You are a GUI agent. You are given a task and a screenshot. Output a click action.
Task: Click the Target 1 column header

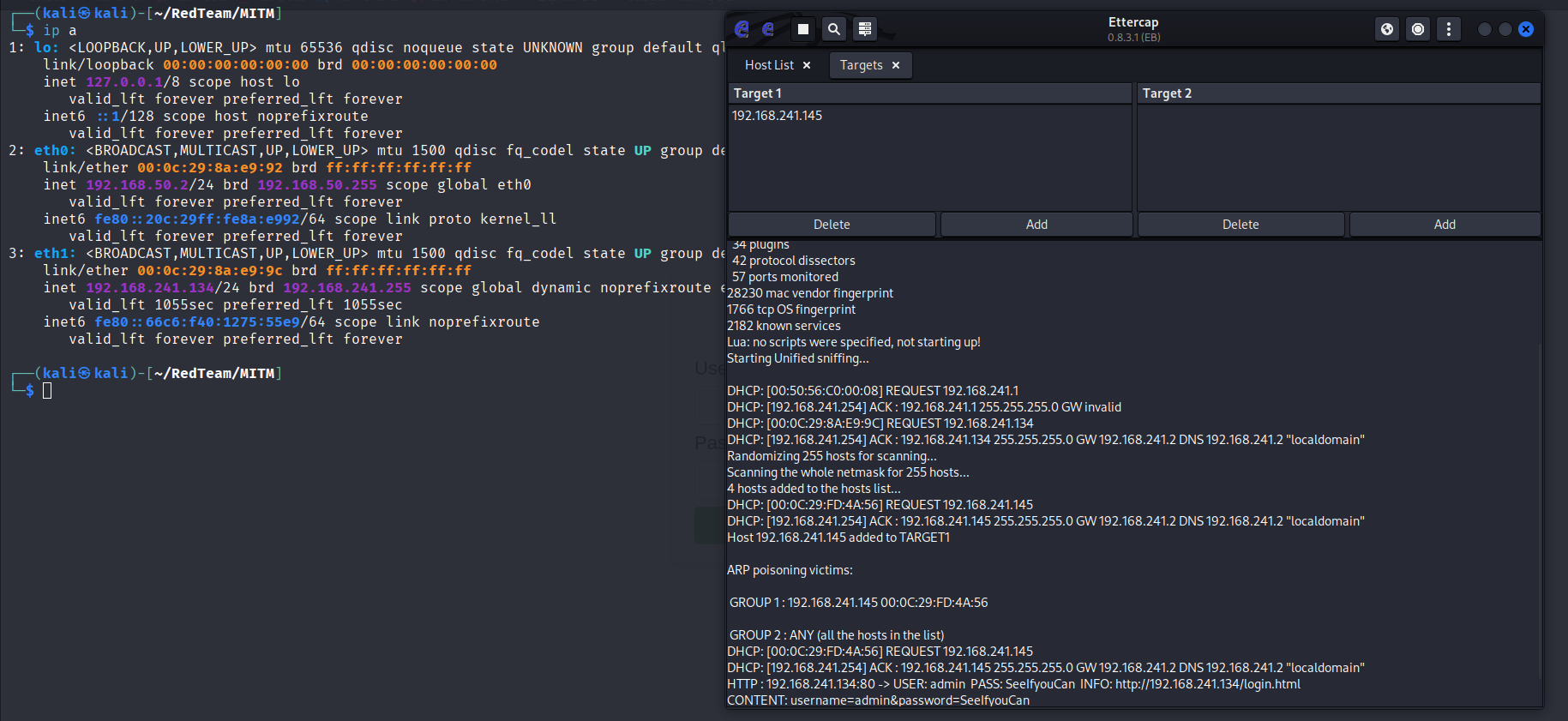pyautogui.click(x=929, y=93)
